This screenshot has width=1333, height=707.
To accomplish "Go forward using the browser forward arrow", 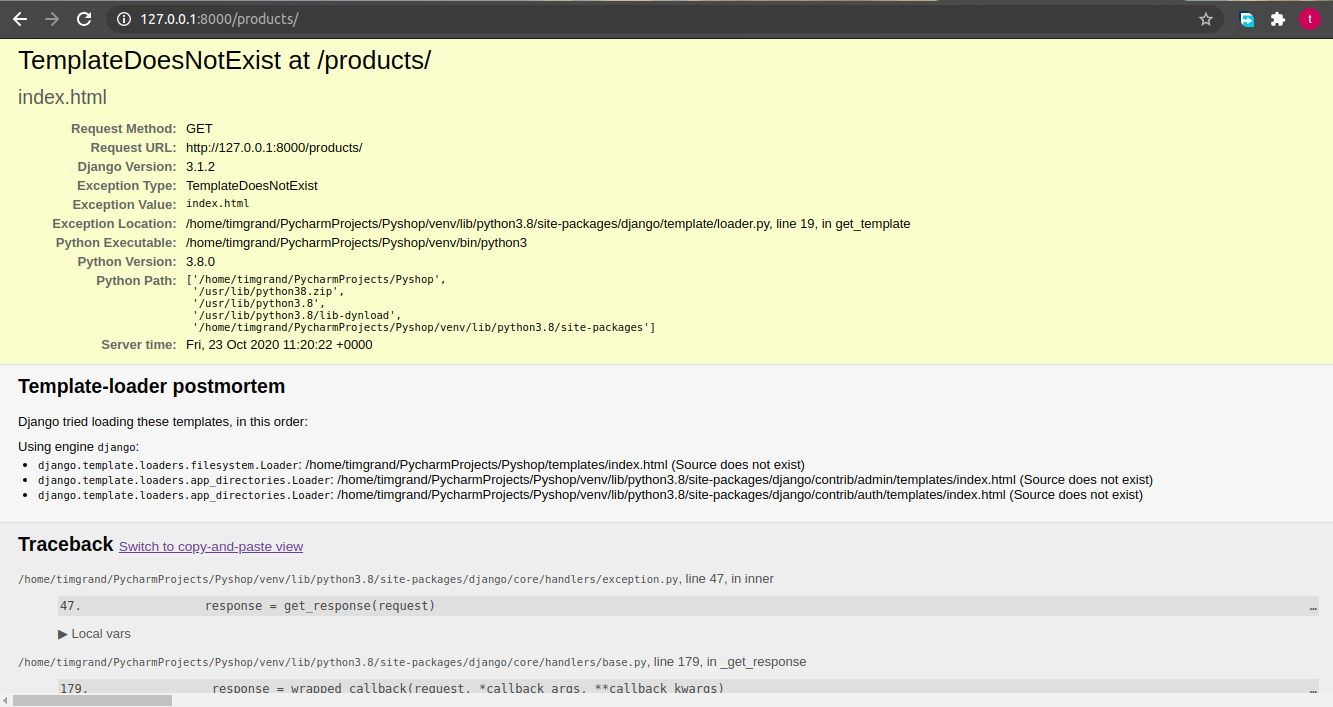I will [52, 19].
